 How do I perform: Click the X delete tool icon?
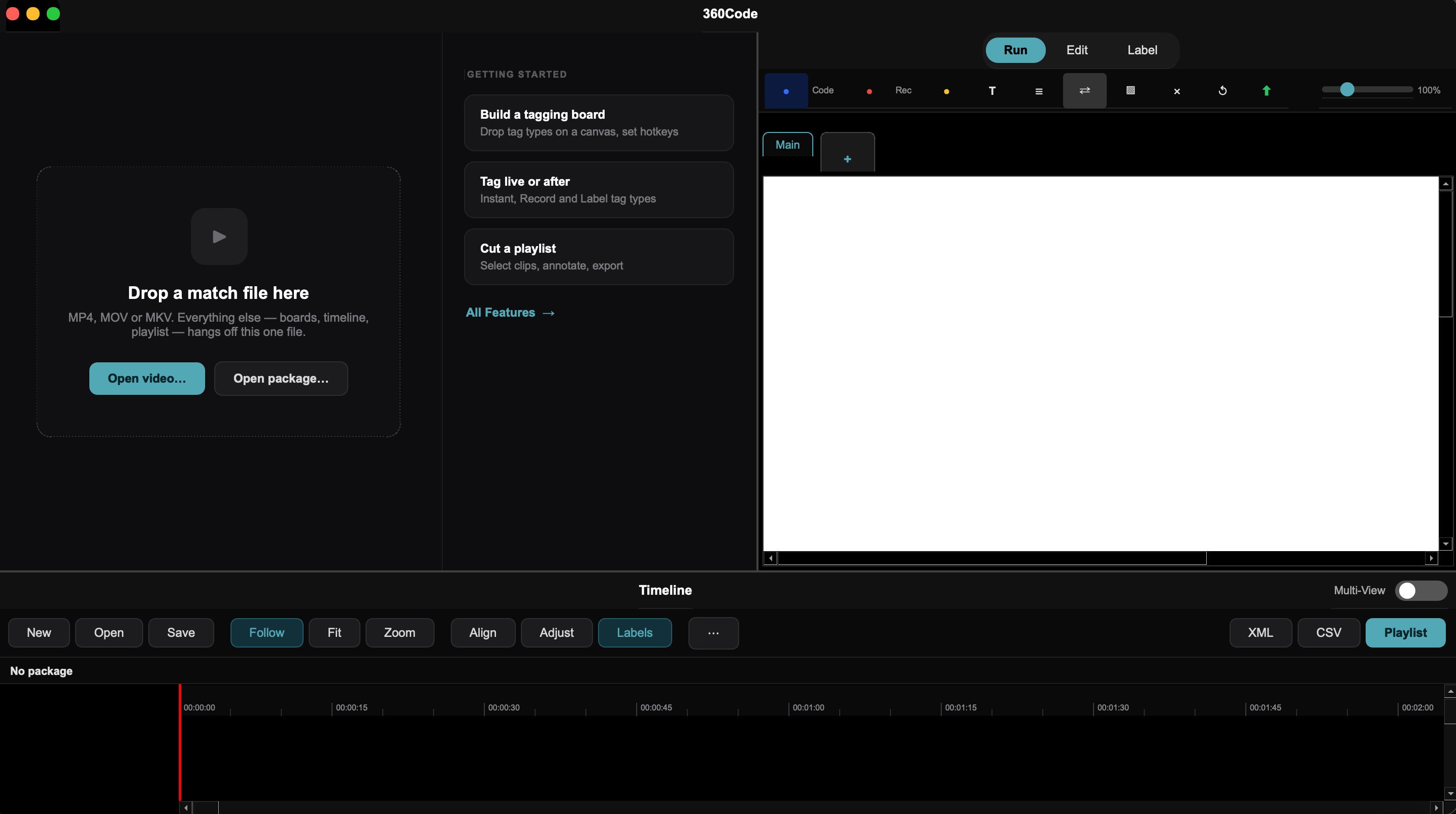click(1177, 90)
